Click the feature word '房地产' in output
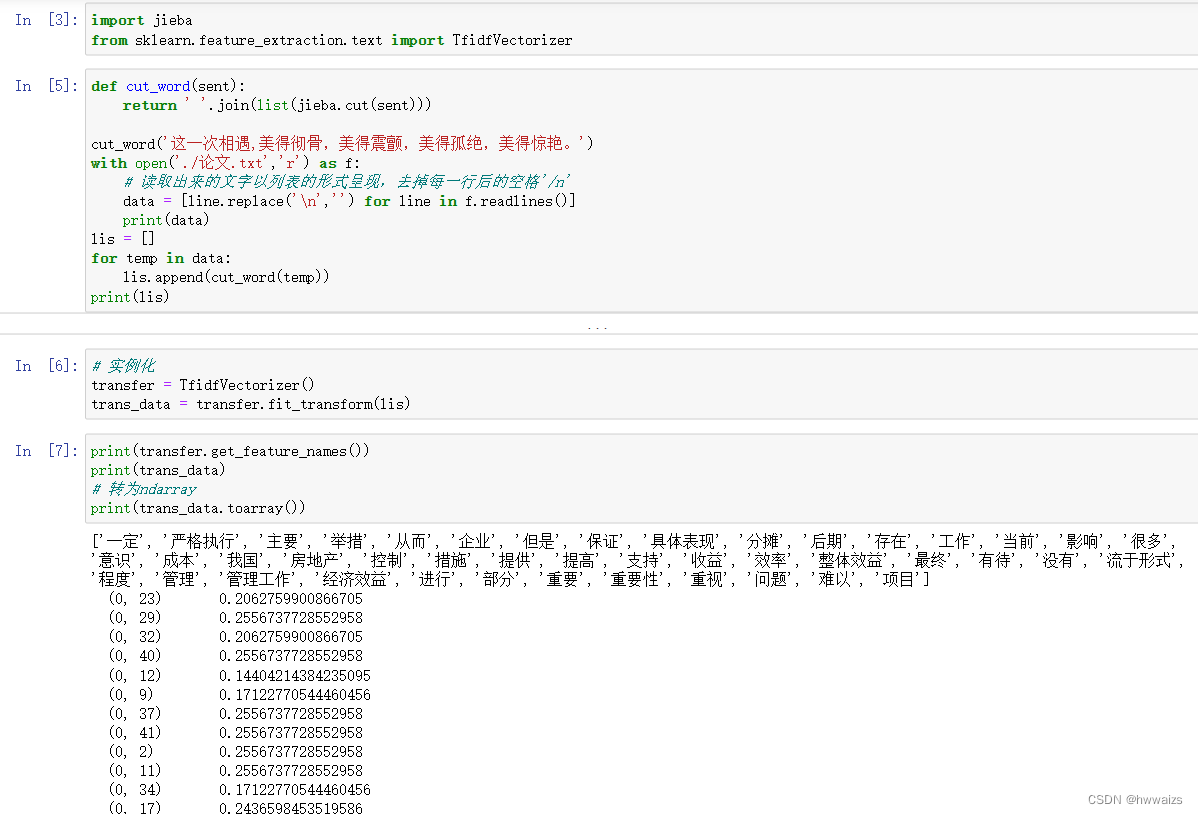 315,560
